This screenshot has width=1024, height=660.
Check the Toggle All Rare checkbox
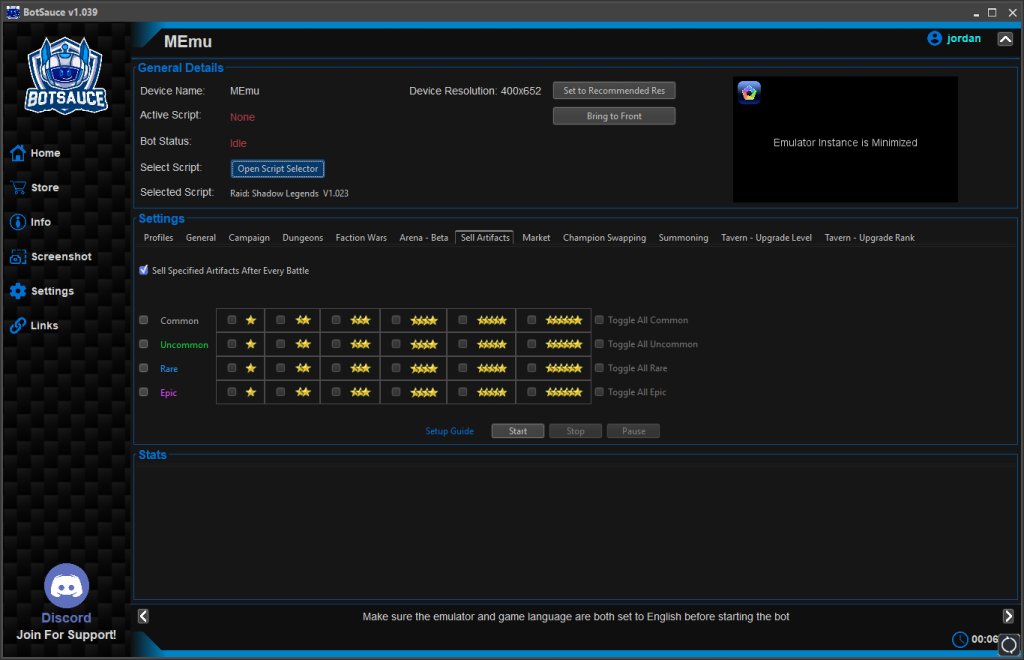click(x=598, y=368)
